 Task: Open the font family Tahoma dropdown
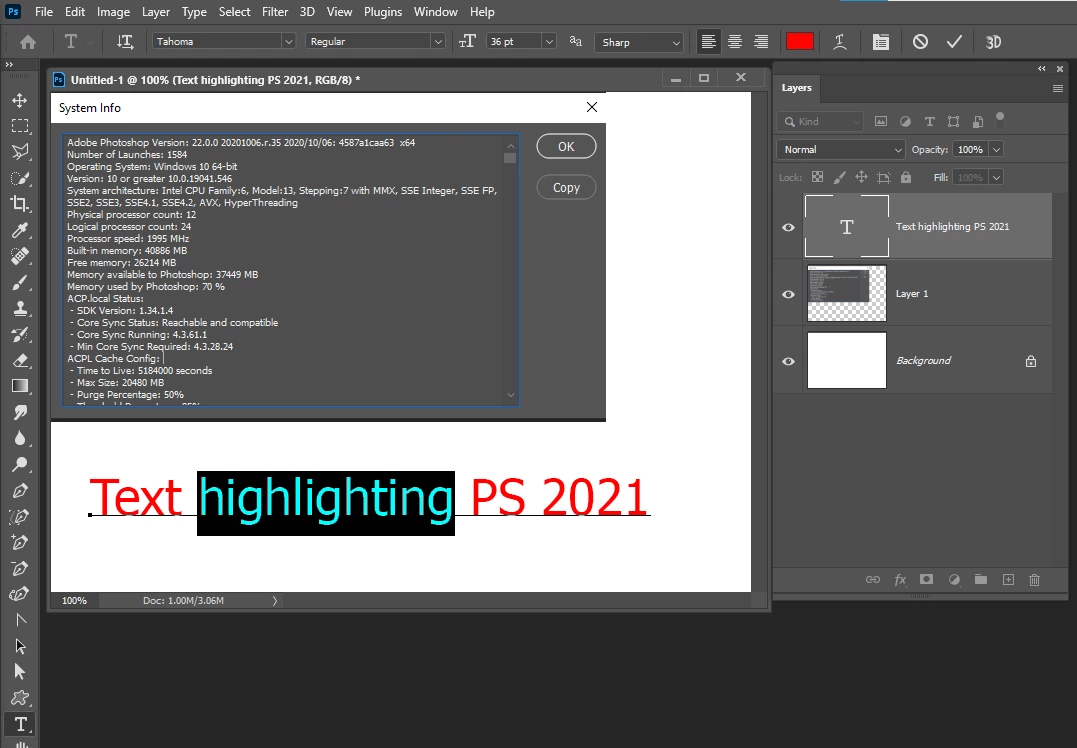288,41
